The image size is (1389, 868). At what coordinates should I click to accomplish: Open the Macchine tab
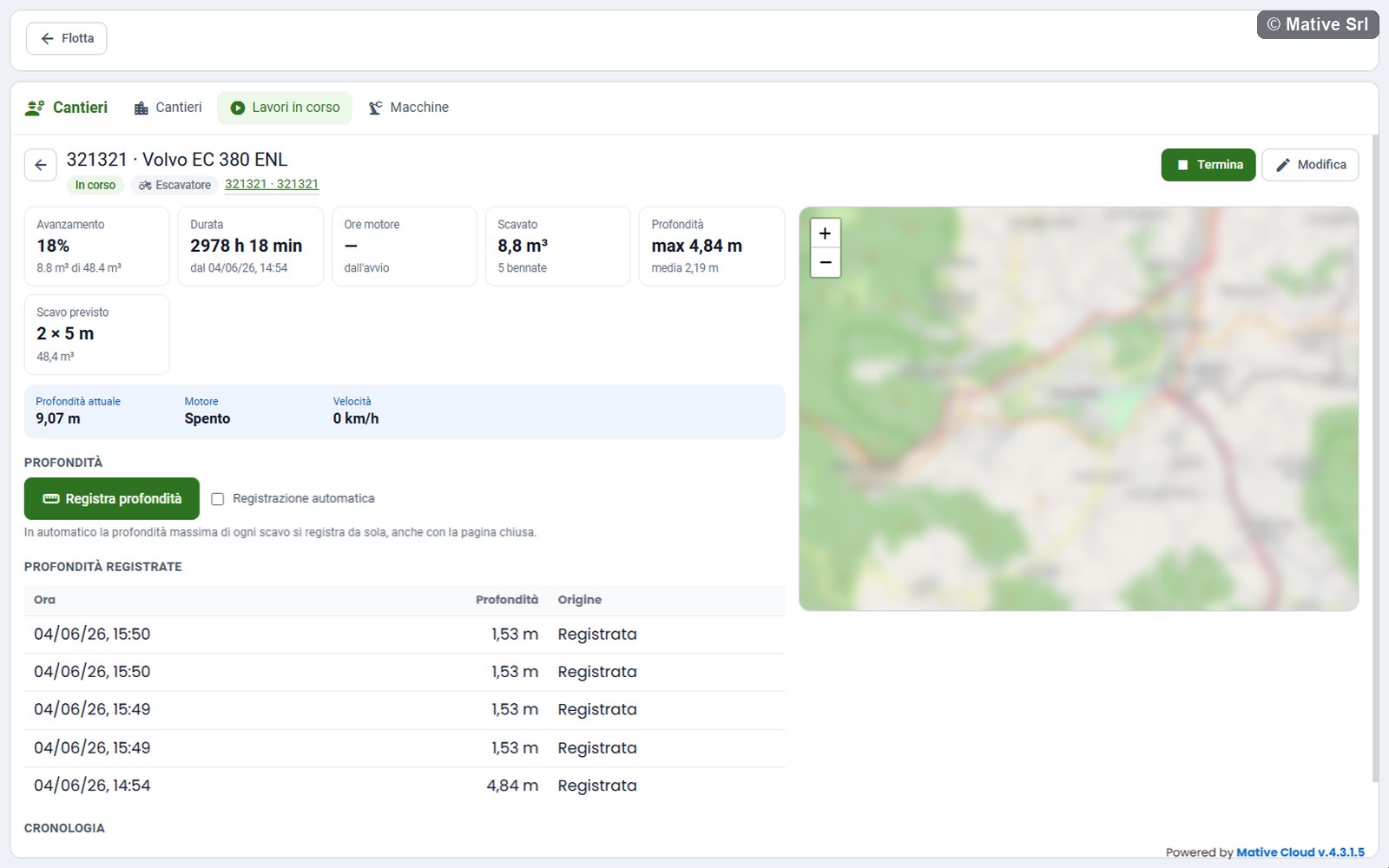coord(408,108)
